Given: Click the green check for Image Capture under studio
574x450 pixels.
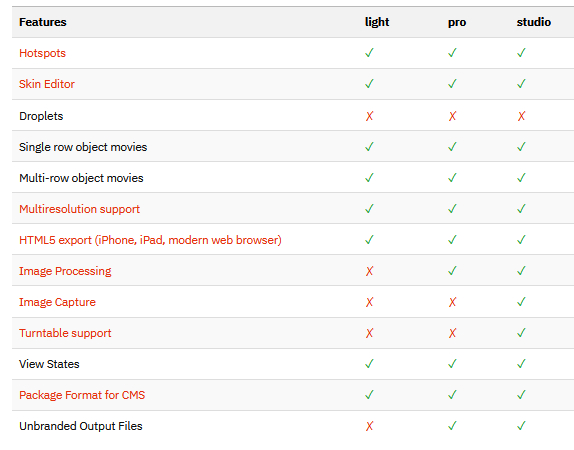Looking at the screenshot, I should click(x=521, y=302).
